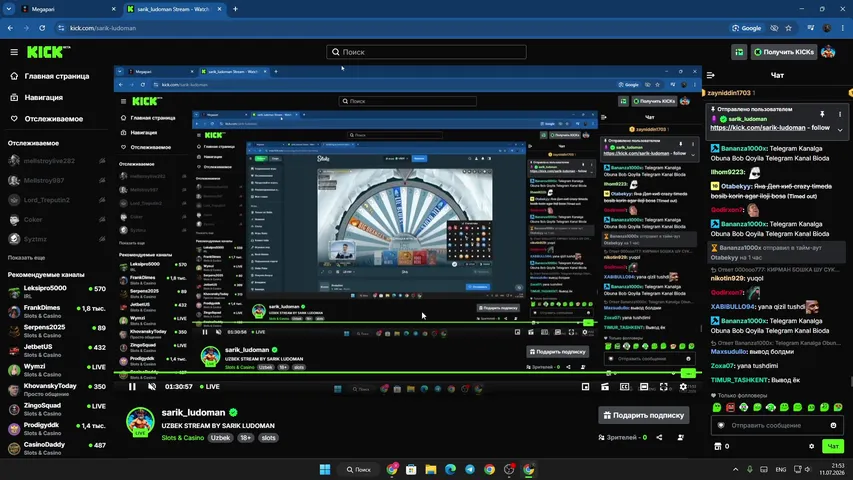This screenshot has height=480, width=853.
Task: Open the Leksipro5000 recommended channel
Action: [x=57, y=292]
